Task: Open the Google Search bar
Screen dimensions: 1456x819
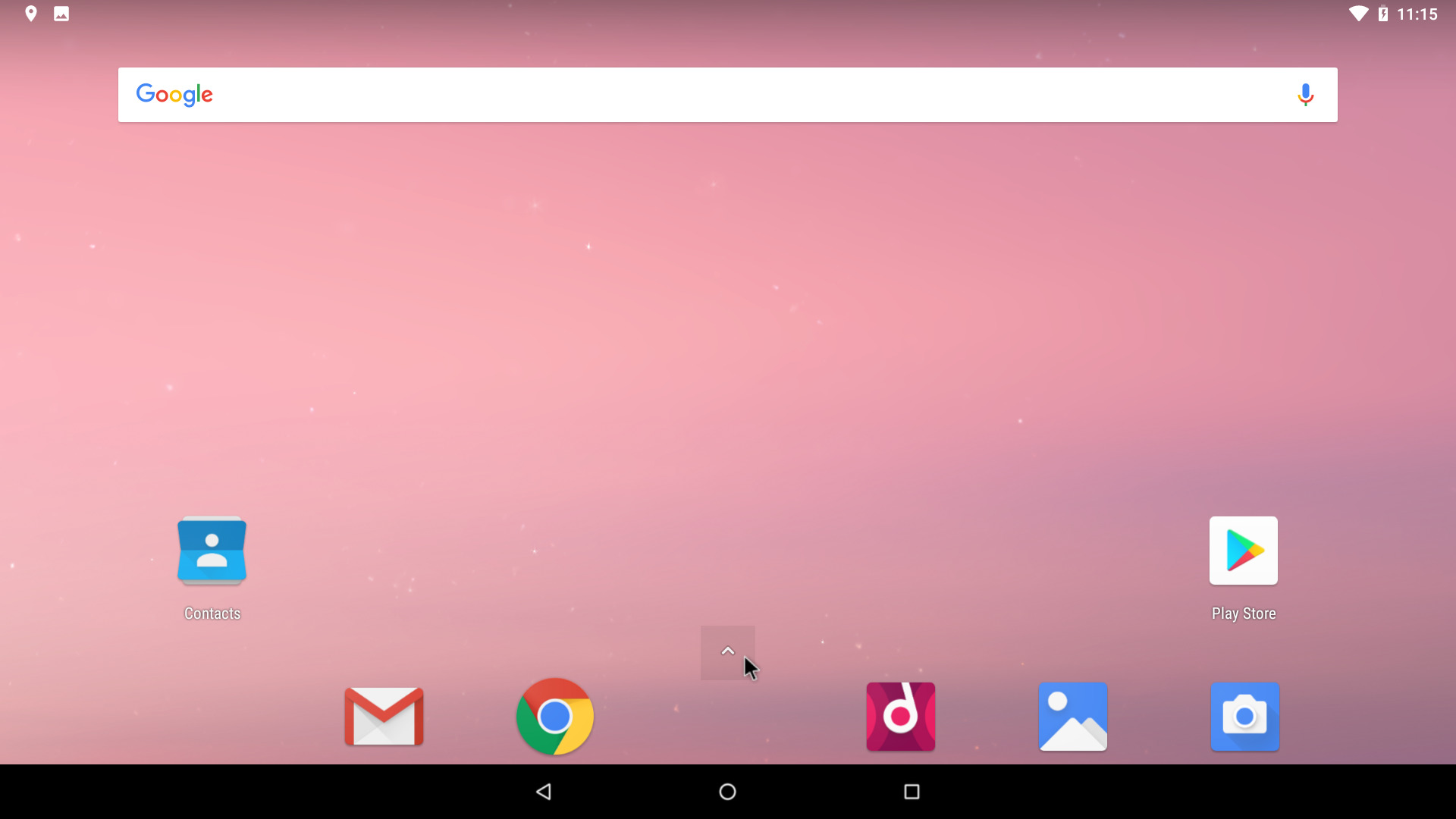Action: [728, 94]
